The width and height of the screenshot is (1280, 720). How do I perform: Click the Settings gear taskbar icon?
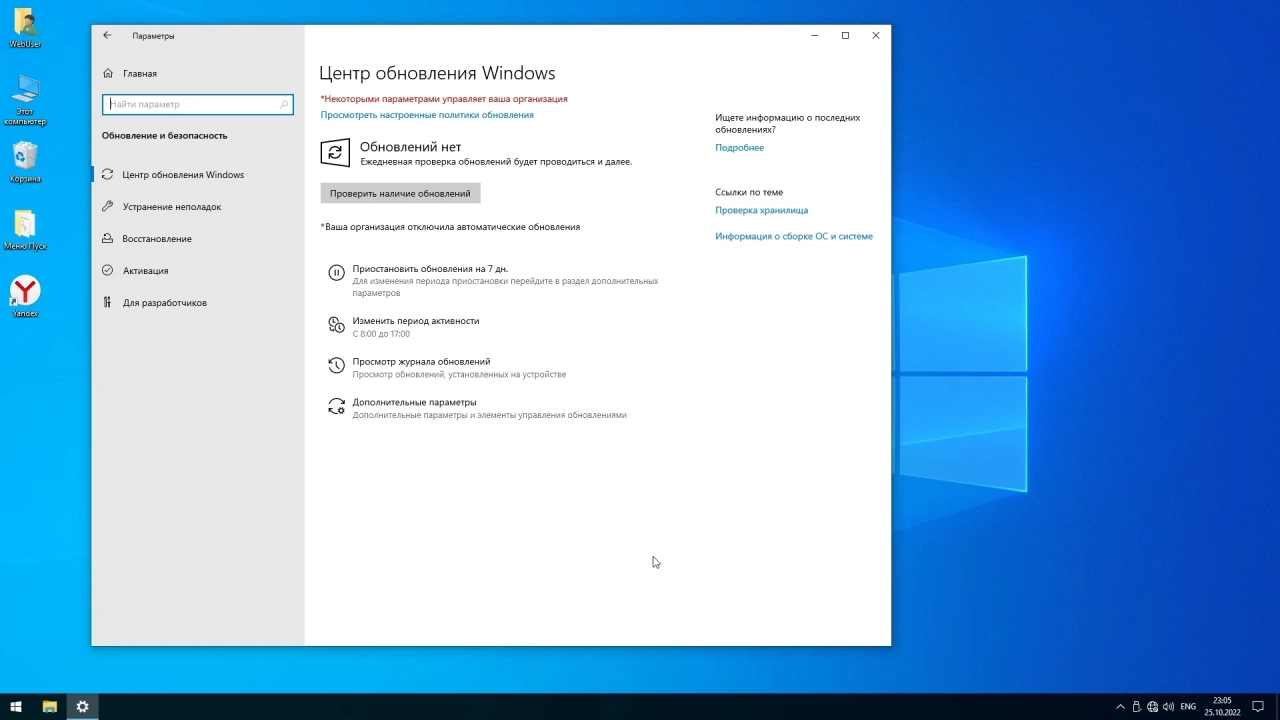click(82, 707)
